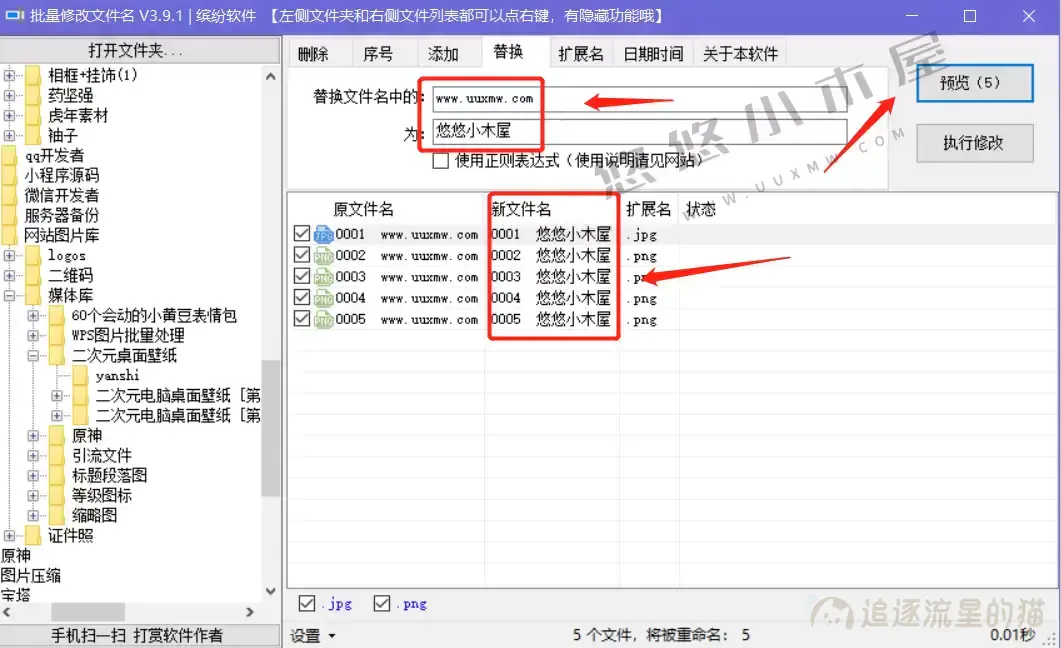The width and height of the screenshot is (1061, 648).
Task: Click the JPG file icon beside 0001
Action: point(324,234)
